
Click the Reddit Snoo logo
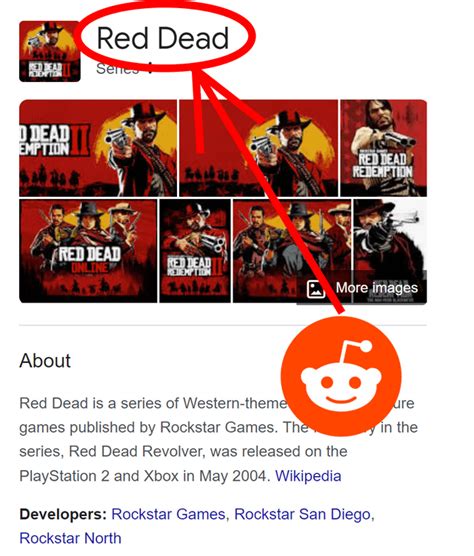coord(341,377)
